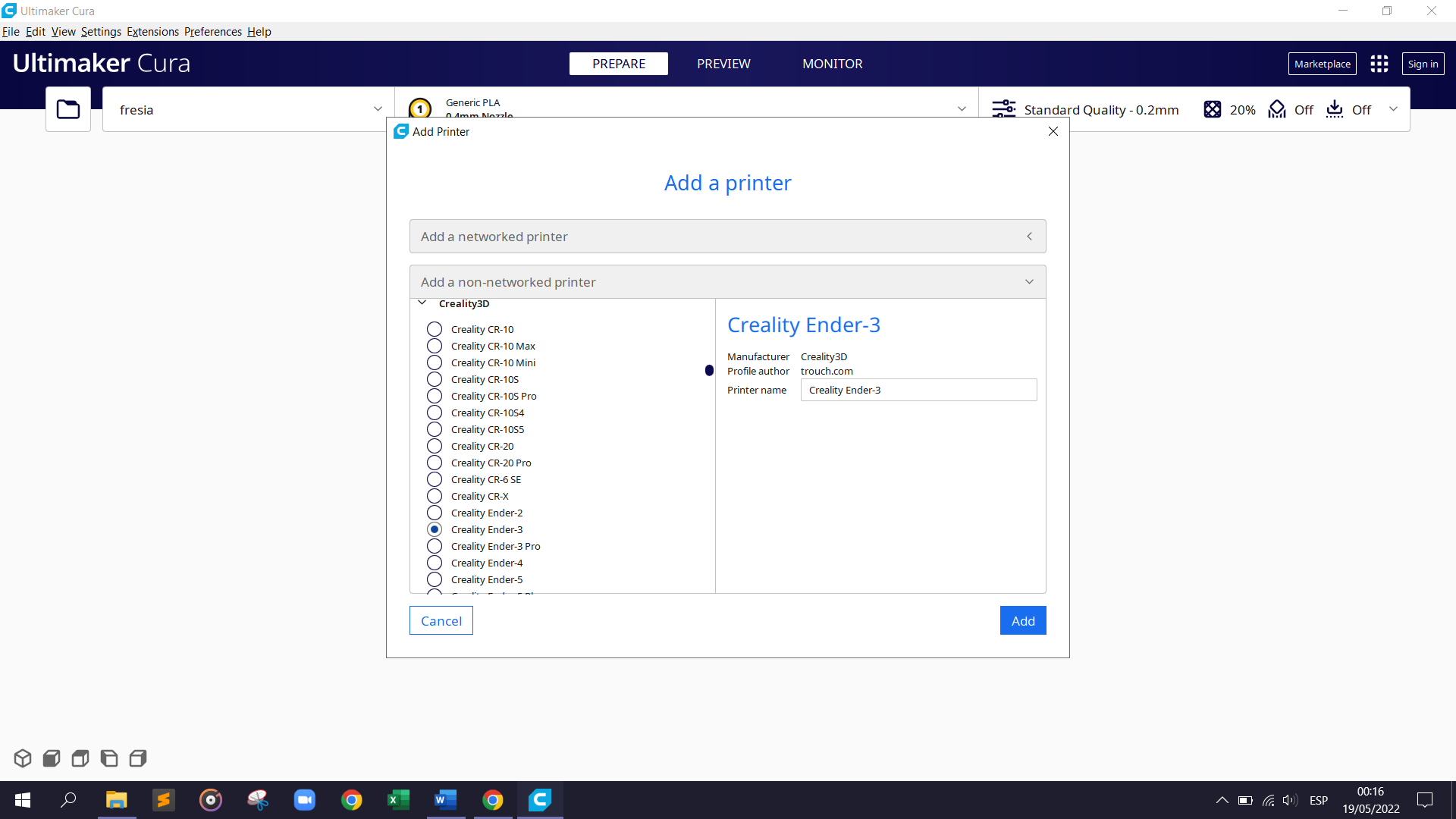
Task: Click Add button to confirm printer
Action: click(x=1022, y=620)
